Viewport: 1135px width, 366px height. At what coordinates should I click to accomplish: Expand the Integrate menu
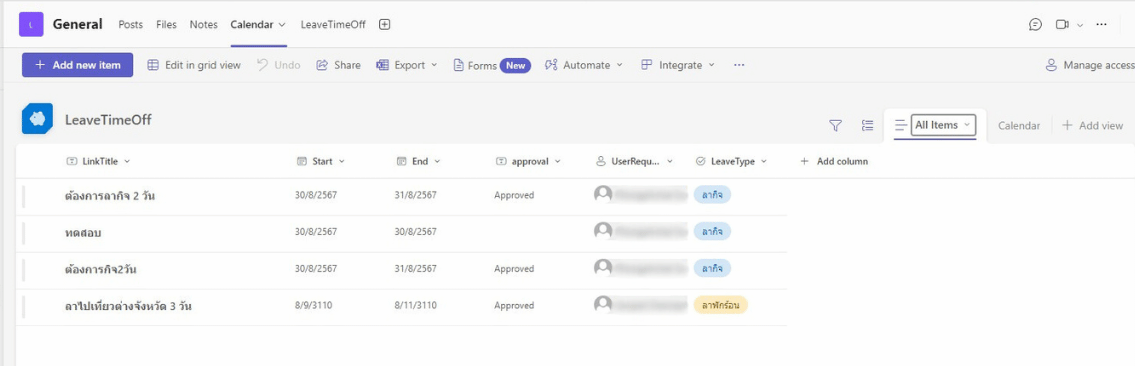pos(678,65)
